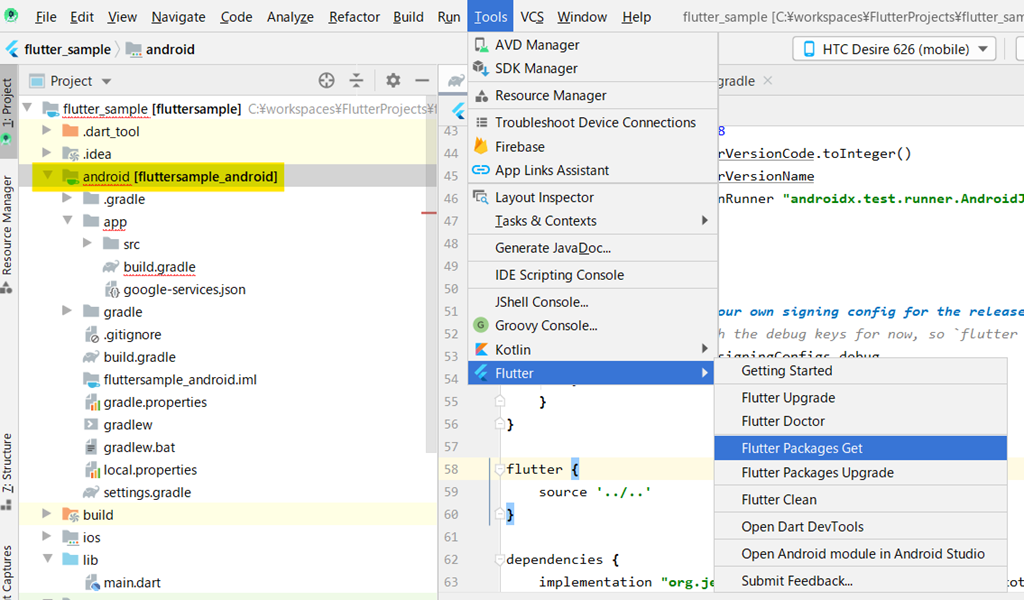The width and height of the screenshot is (1024, 600).
Task: Open the HTC Desire 626 device dropdown
Action: click(x=895, y=49)
